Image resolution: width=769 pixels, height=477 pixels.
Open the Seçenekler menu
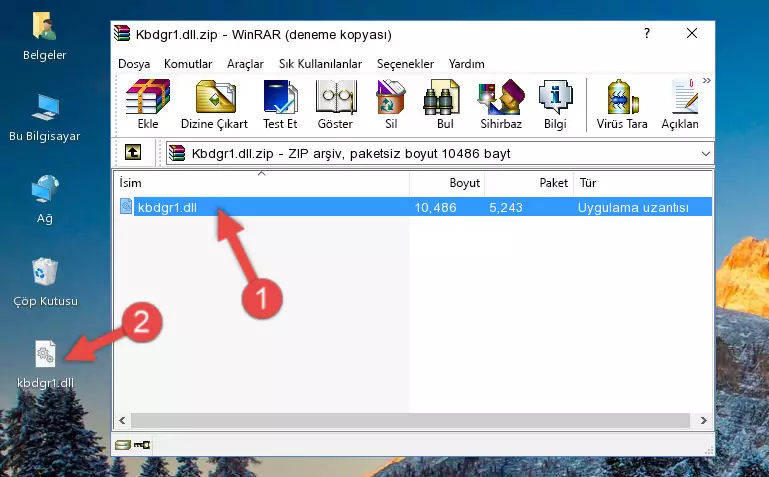click(x=405, y=64)
